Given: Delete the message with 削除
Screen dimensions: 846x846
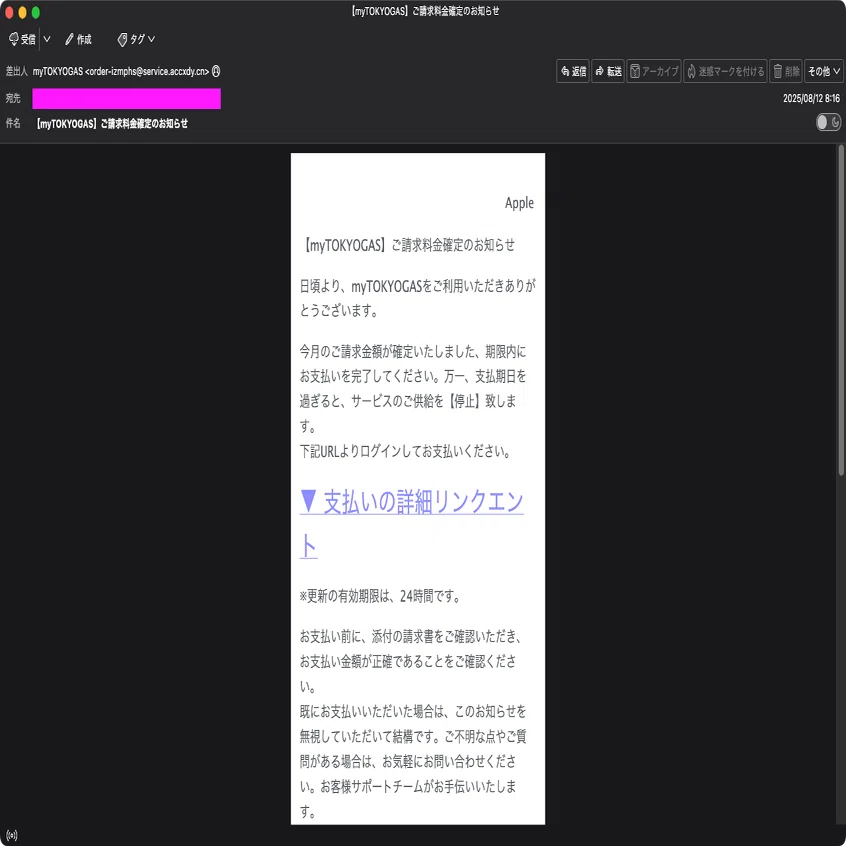Looking at the screenshot, I should click(x=786, y=71).
